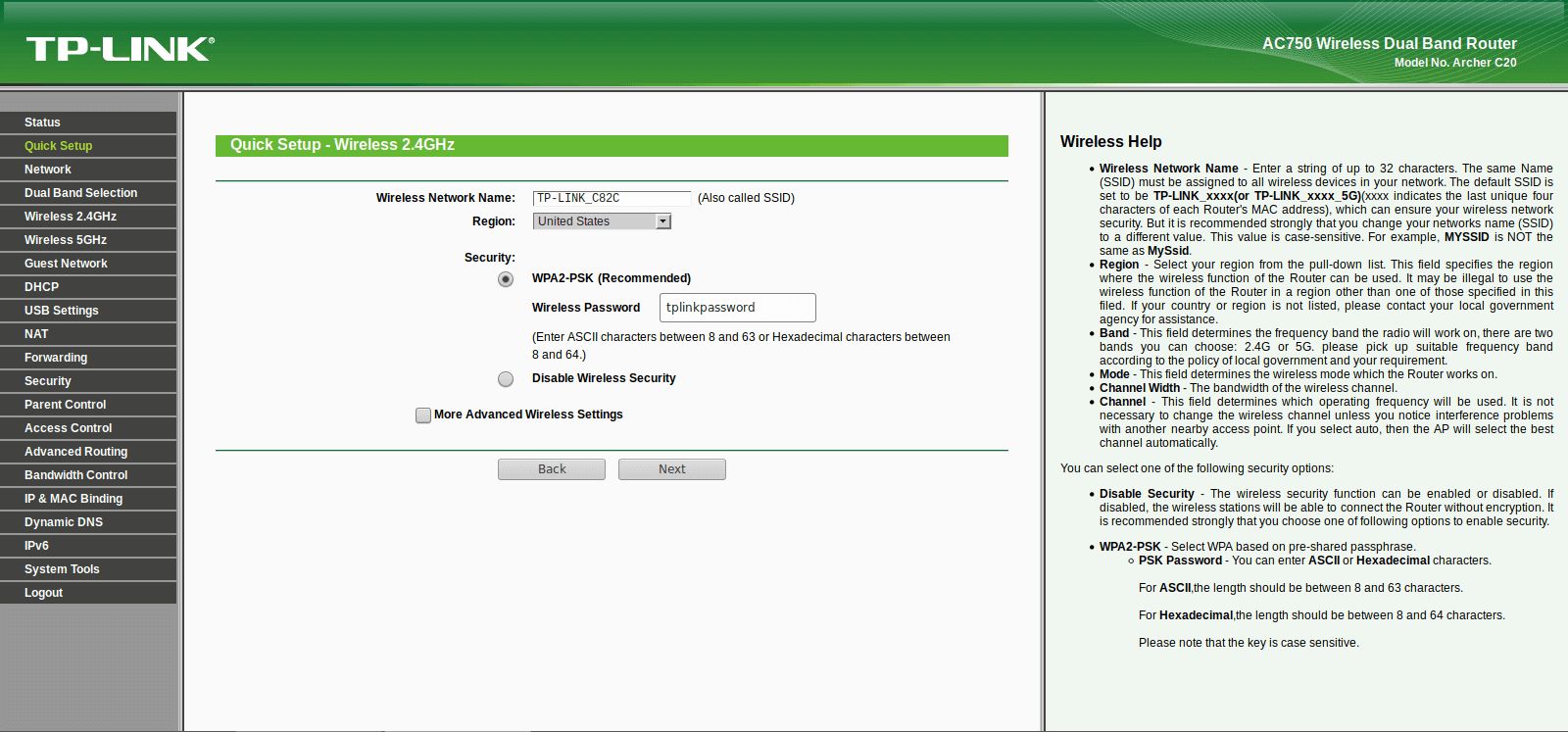Click the Next button
The image size is (1568, 732).
click(672, 469)
